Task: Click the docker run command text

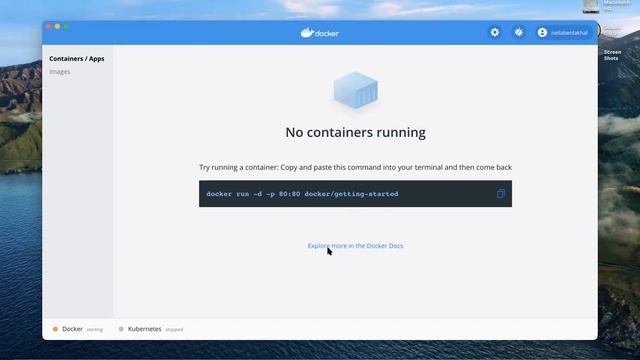Action: 302,194
